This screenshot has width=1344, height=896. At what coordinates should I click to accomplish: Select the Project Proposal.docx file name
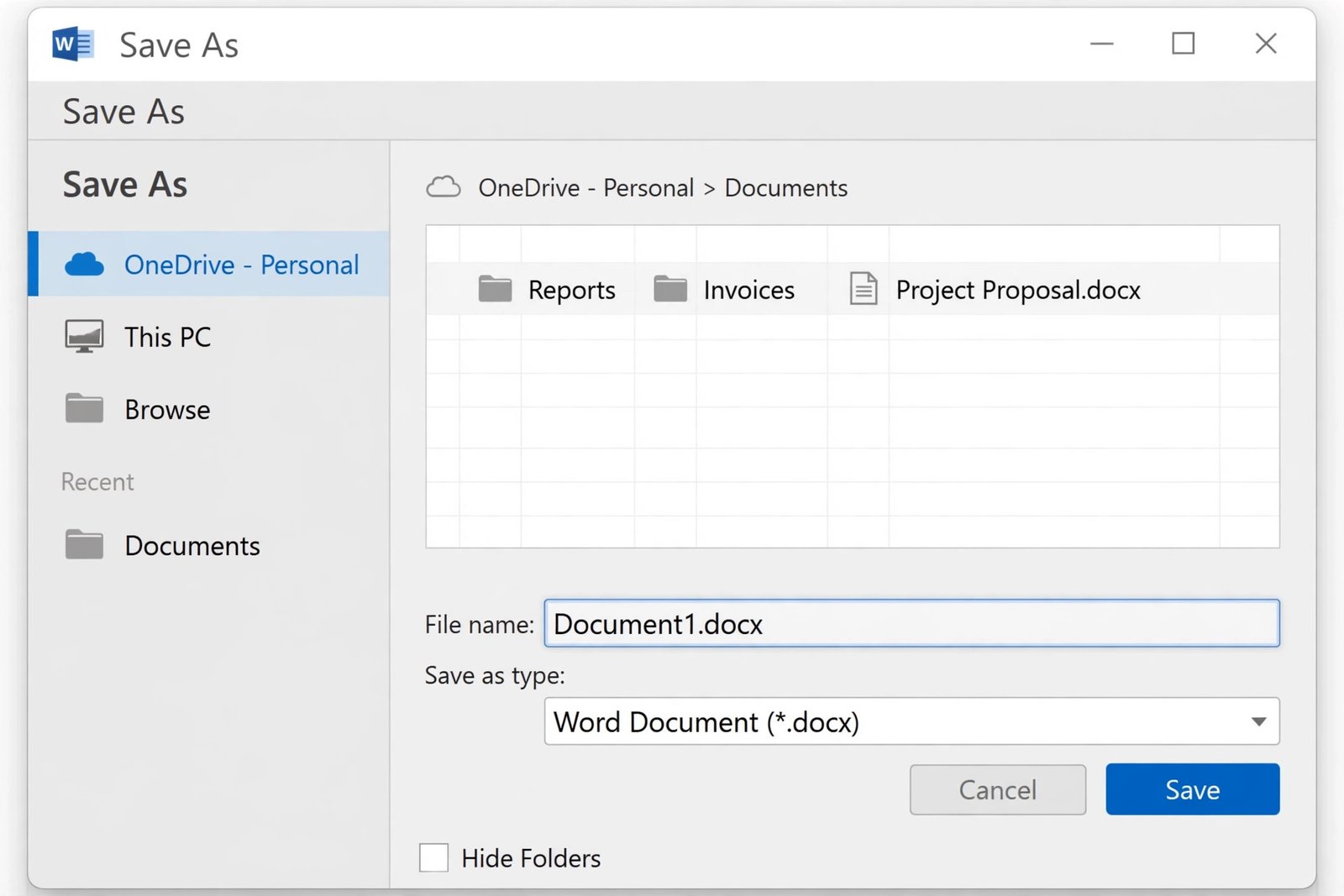click(1018, 290)
